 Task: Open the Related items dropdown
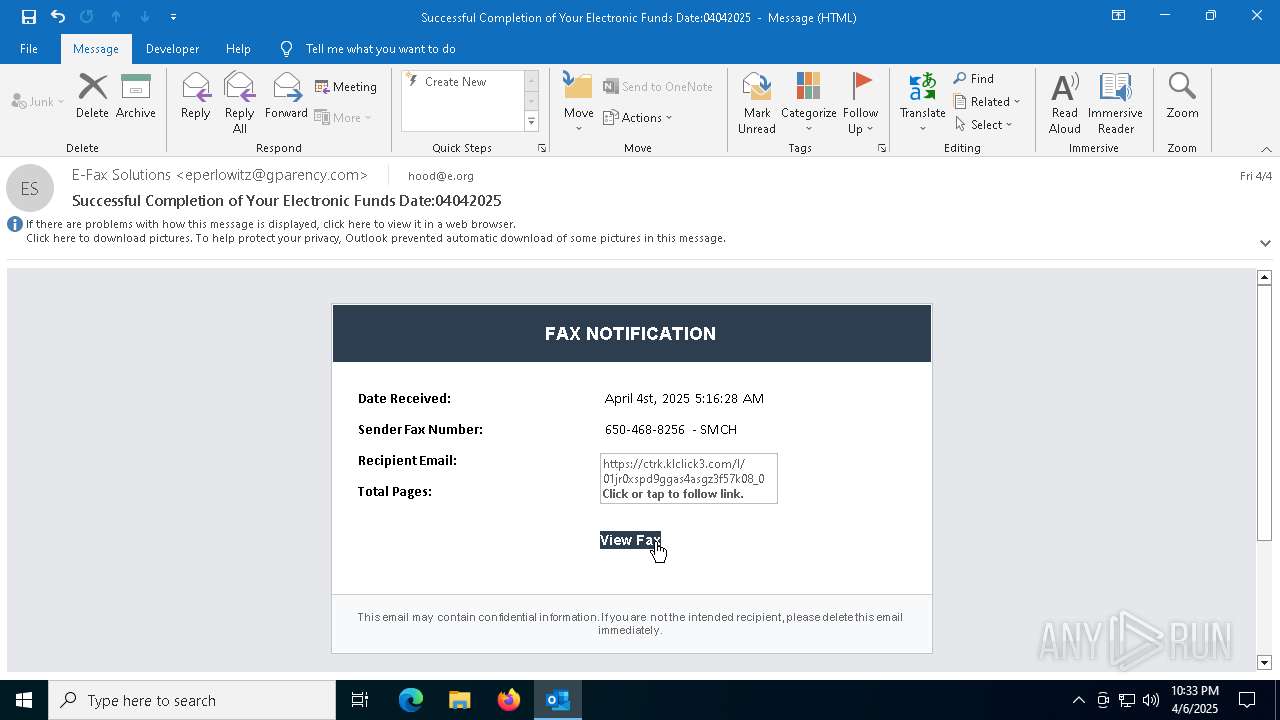point(987,102)
